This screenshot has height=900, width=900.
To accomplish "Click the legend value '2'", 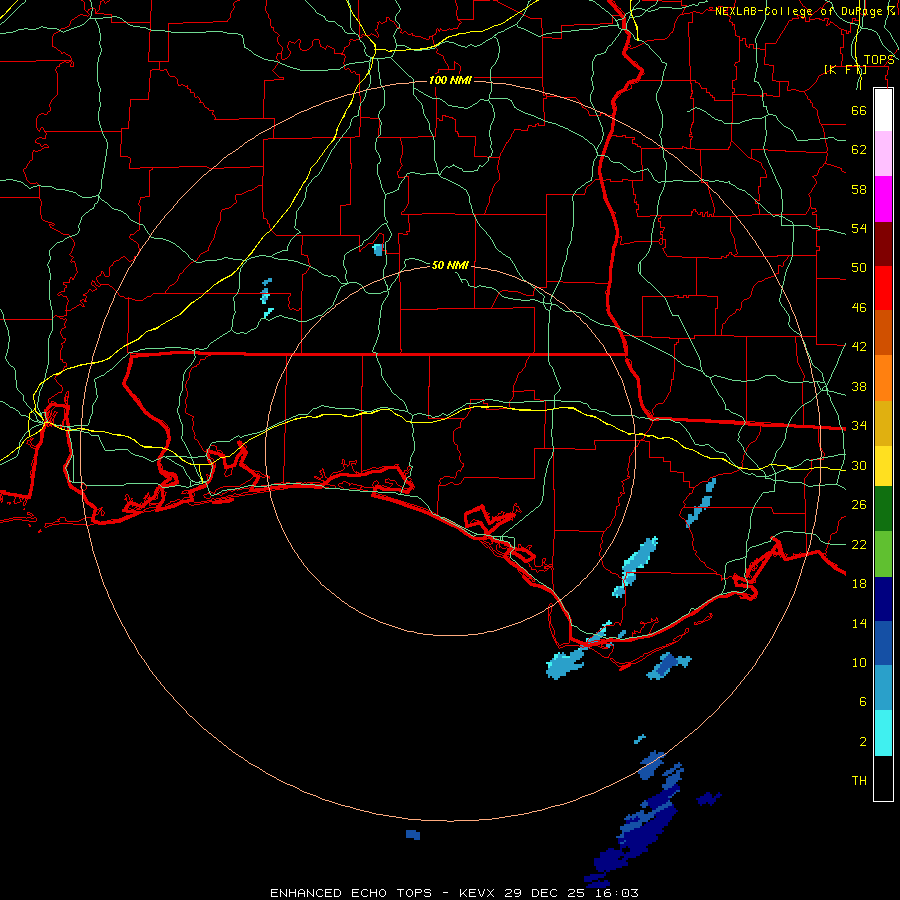I will (862, 742).
